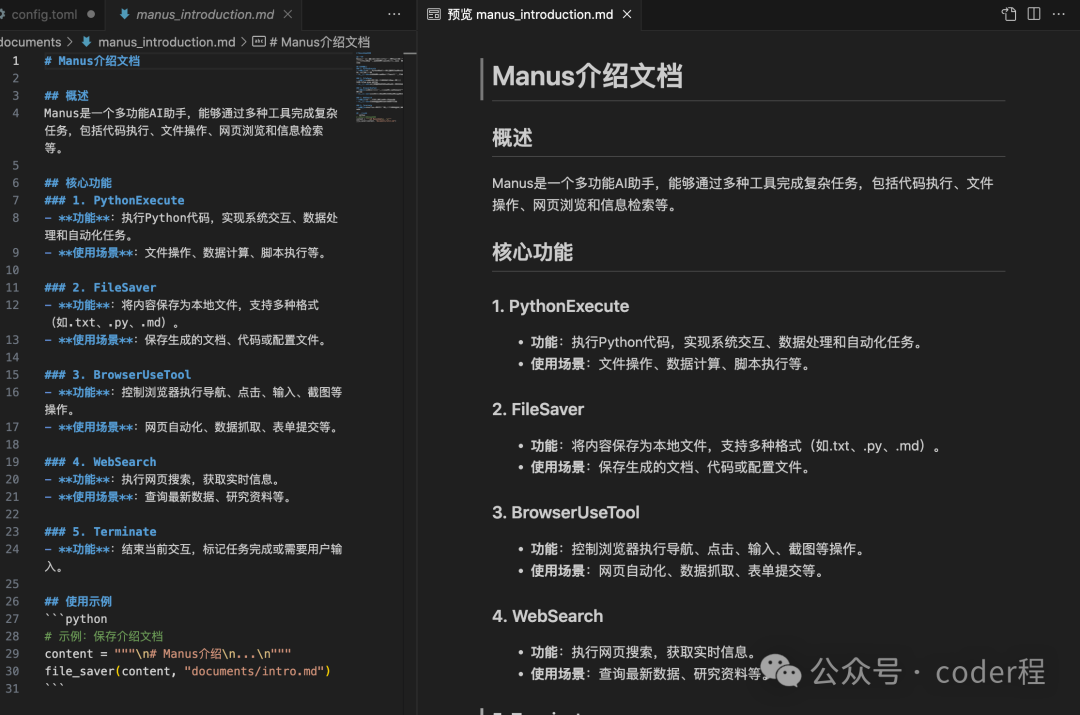
Task: Click the source line '使用场景: 查询最新数据'
Action: click(x=168, y=497)
